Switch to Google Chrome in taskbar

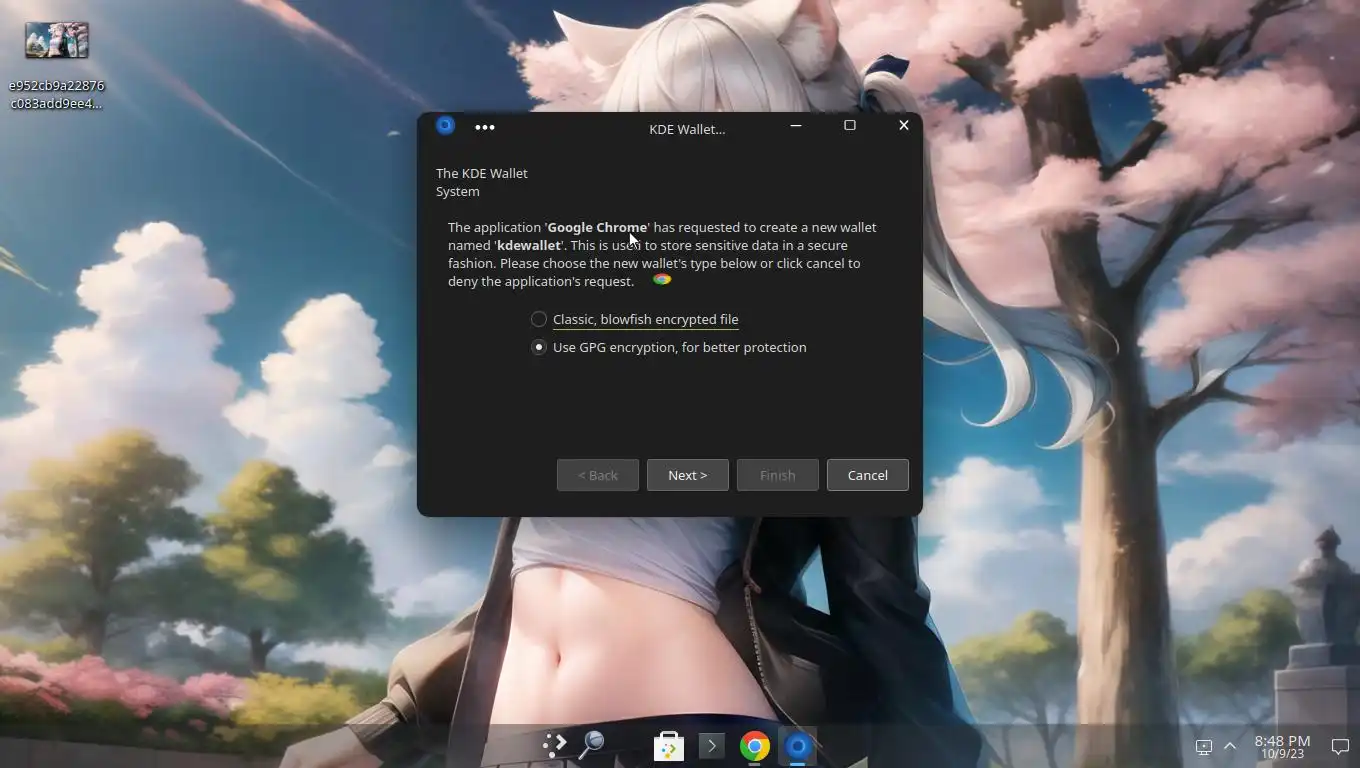[755, 746]
